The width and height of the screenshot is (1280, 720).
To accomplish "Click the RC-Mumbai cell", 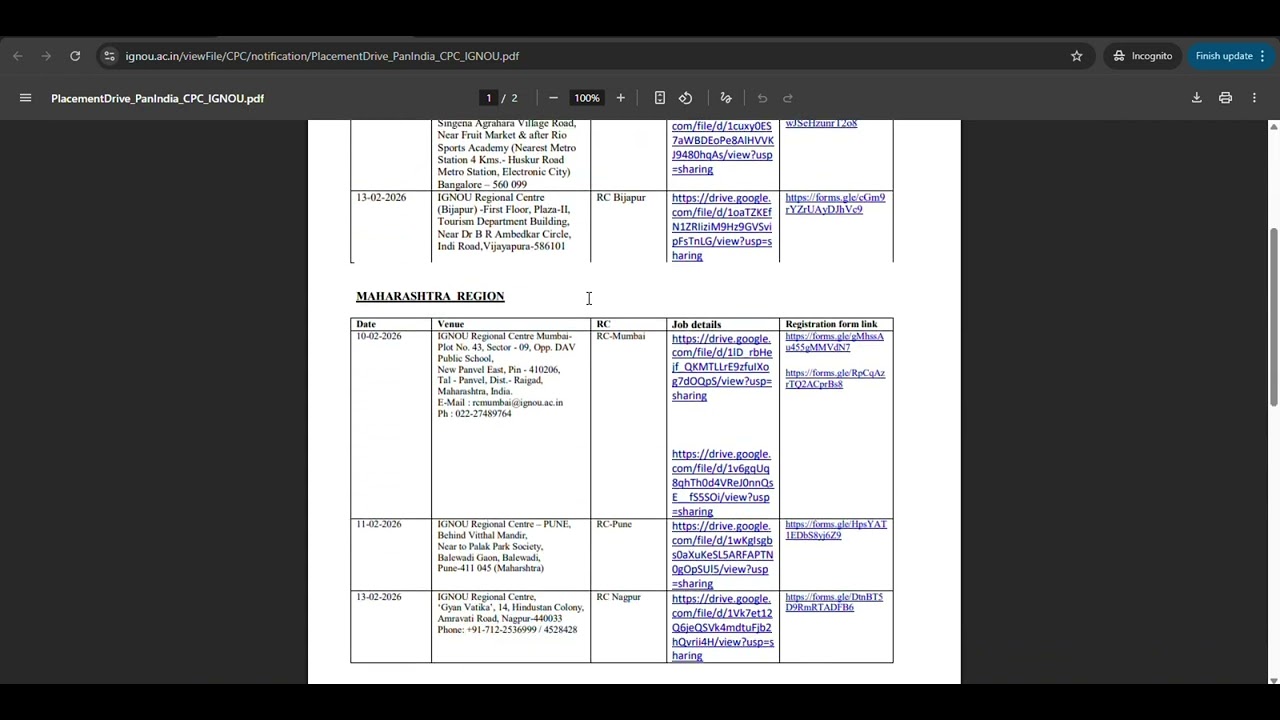I will pyautogui.click(x=621, y=336).
